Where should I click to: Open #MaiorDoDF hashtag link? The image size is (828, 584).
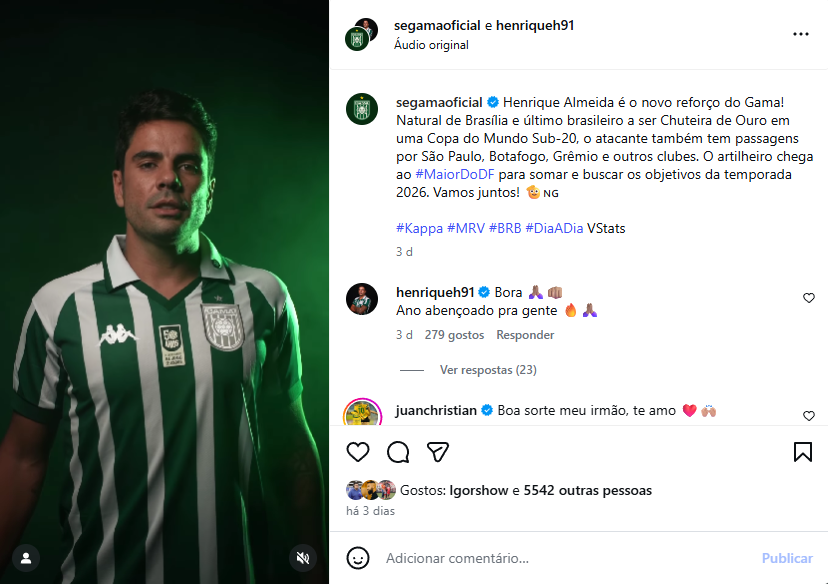click(449, 174)
